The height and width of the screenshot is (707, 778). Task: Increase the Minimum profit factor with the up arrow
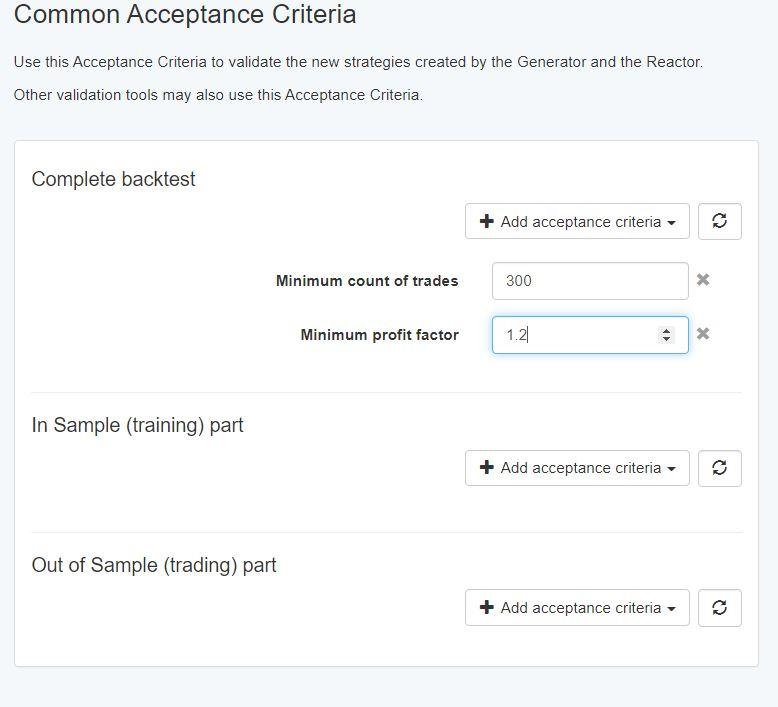click(666, 331)
